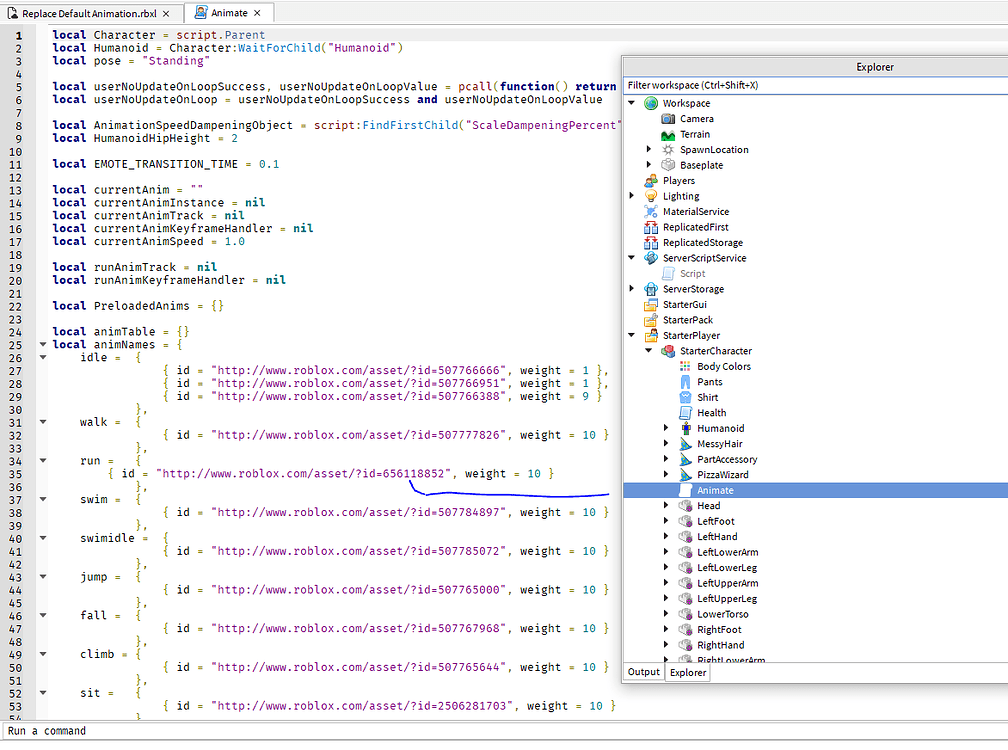Expand the ServerStorage tree node

click(632, 288)
